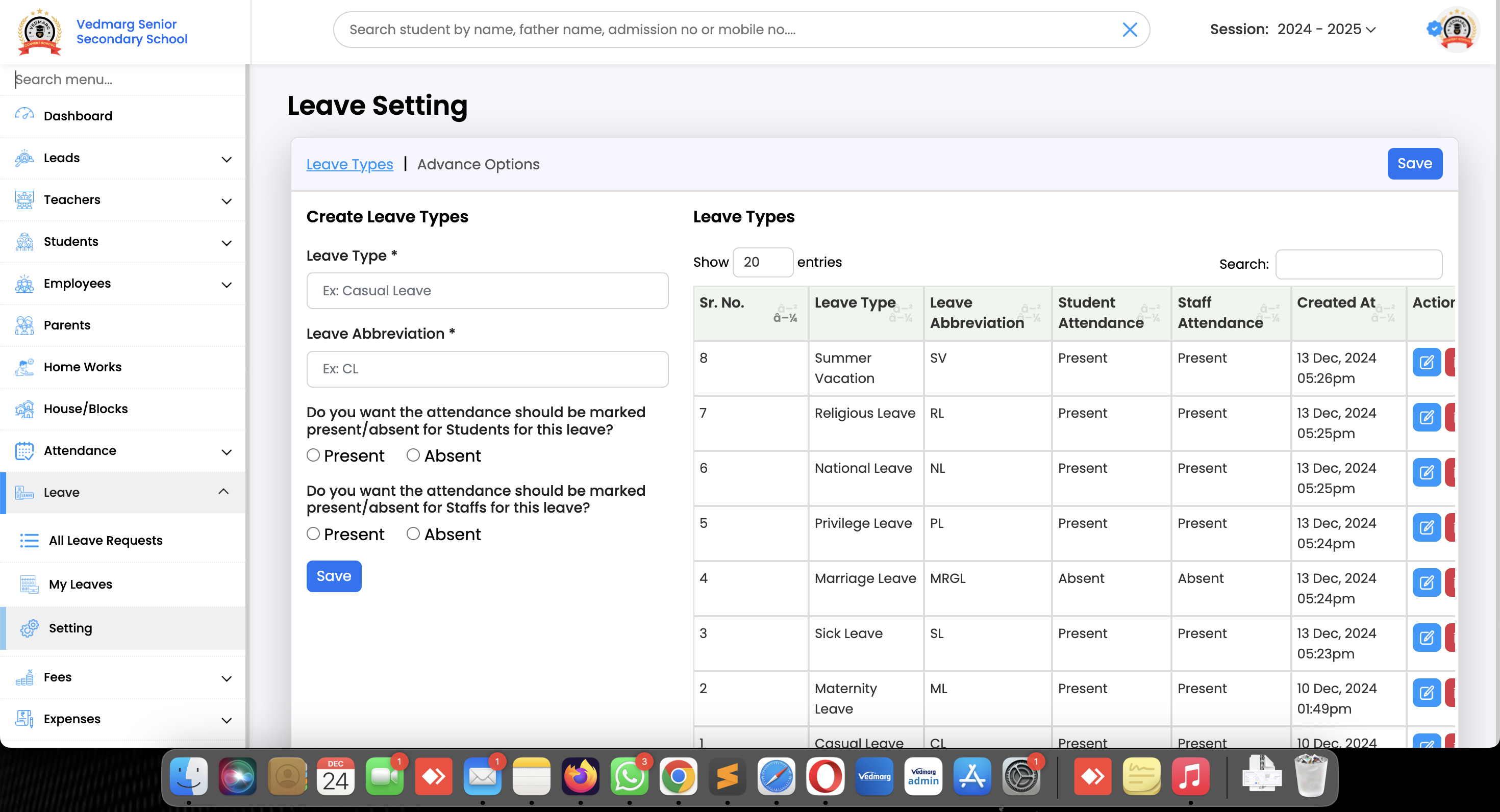Screen dimensions: 1500x812
Task: Expand the Teachers menu chevron
Action: (227, 201)
